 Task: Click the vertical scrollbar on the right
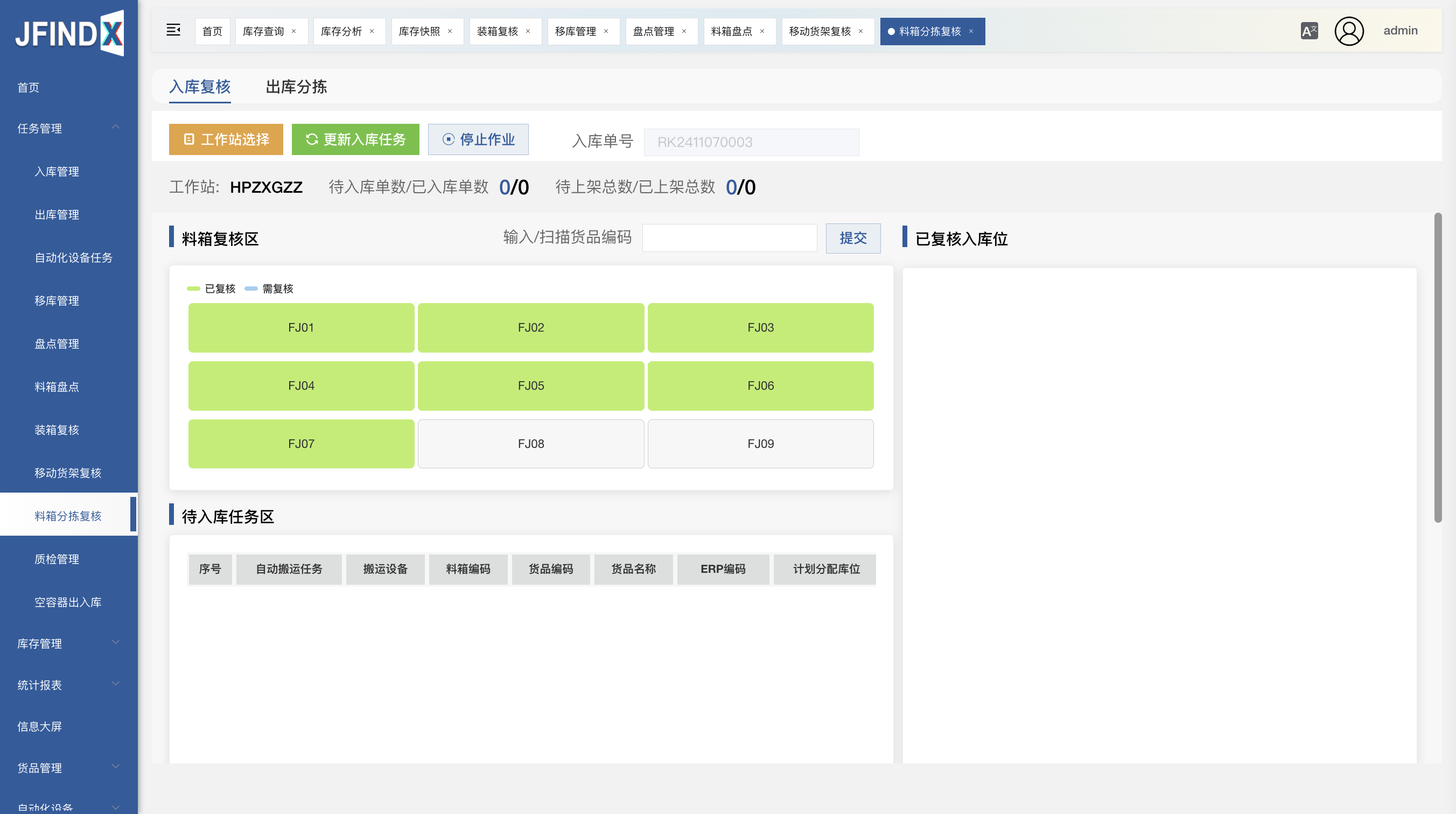(1437, 367)
